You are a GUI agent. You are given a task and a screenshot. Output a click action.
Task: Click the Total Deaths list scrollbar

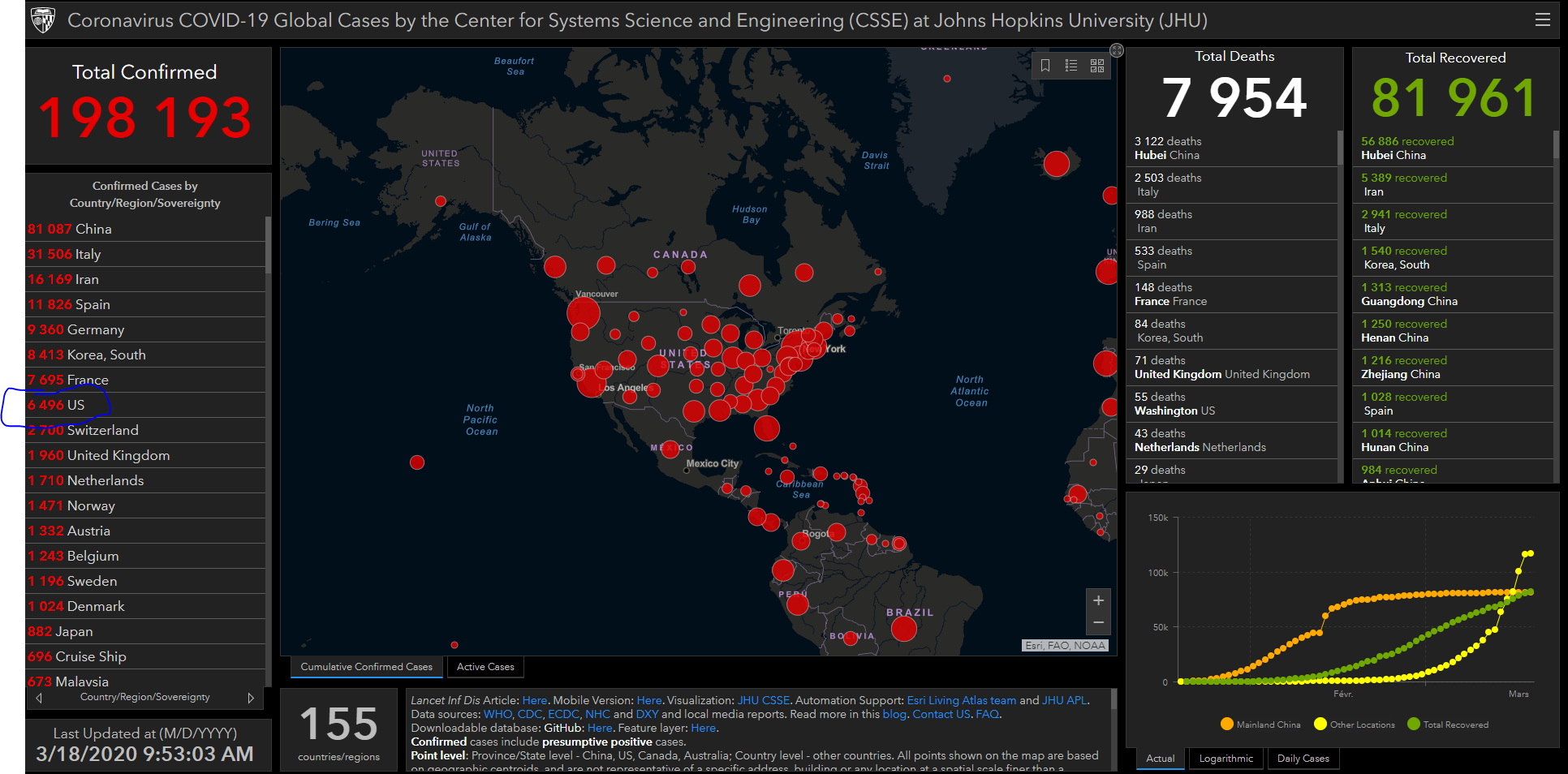pyautogui.click(x=1340, y=148)
